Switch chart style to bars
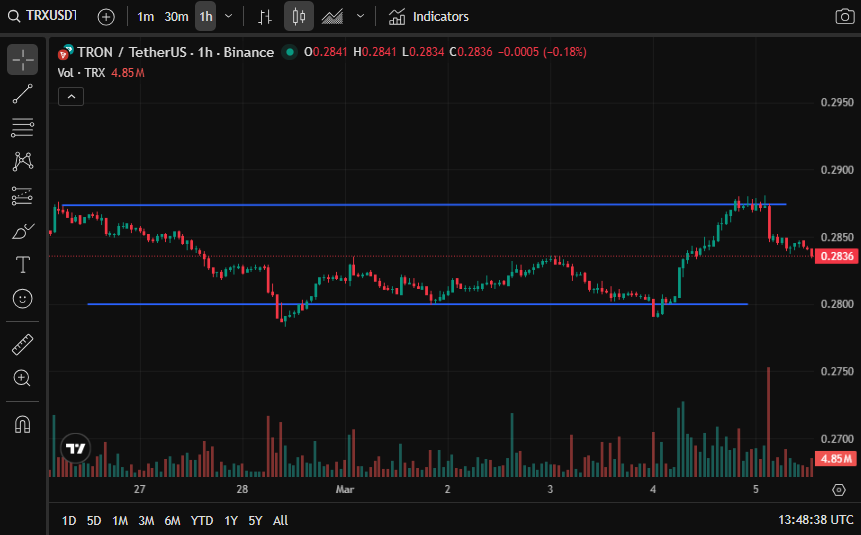 tap(265, 16)
